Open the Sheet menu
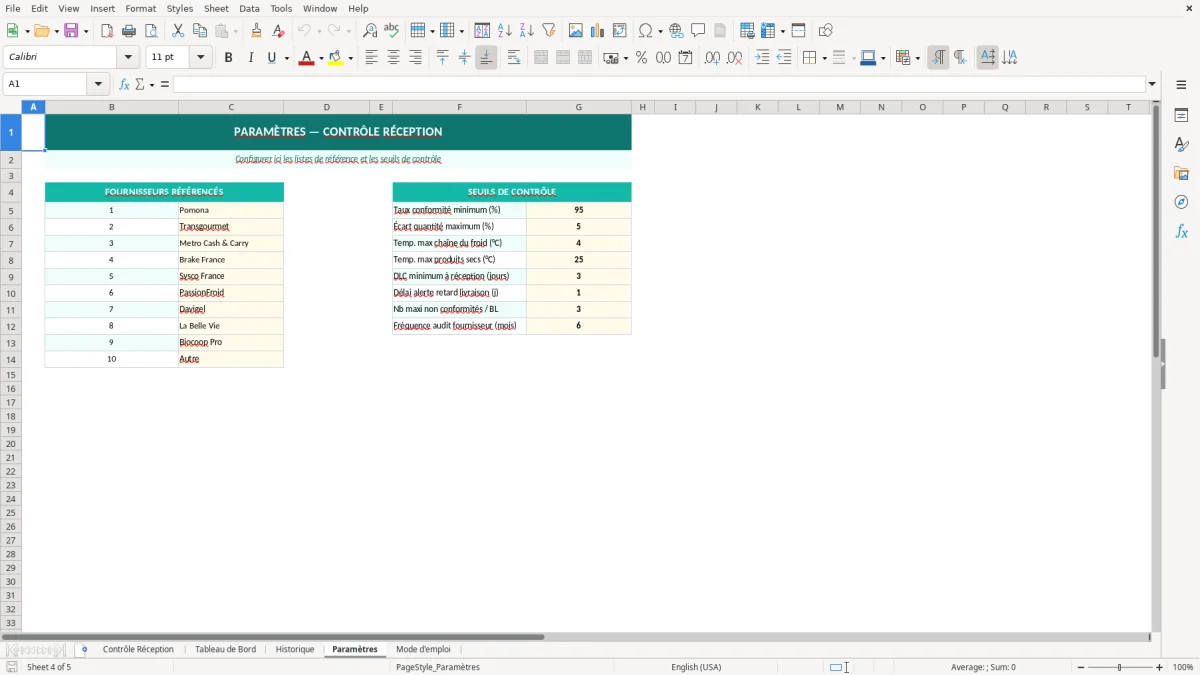 tap(216, 8)
